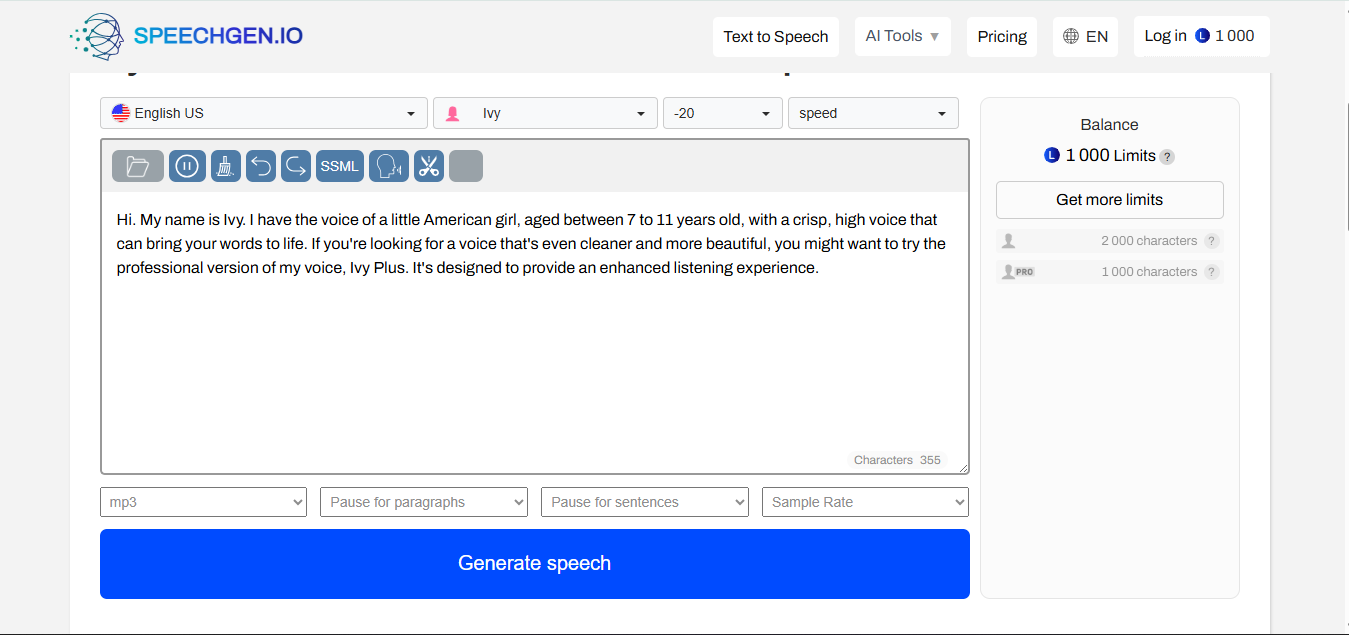Image resolution: width=1349 pixels, height=635 pixels.
Task: Clear the text using the broom icon
Action: coord(225,166)
